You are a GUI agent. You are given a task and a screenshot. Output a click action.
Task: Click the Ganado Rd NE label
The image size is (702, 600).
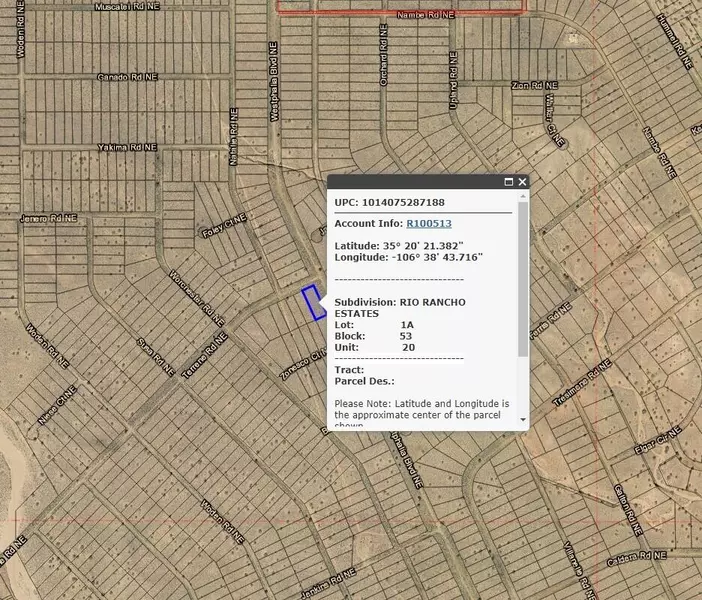(125, 77)
